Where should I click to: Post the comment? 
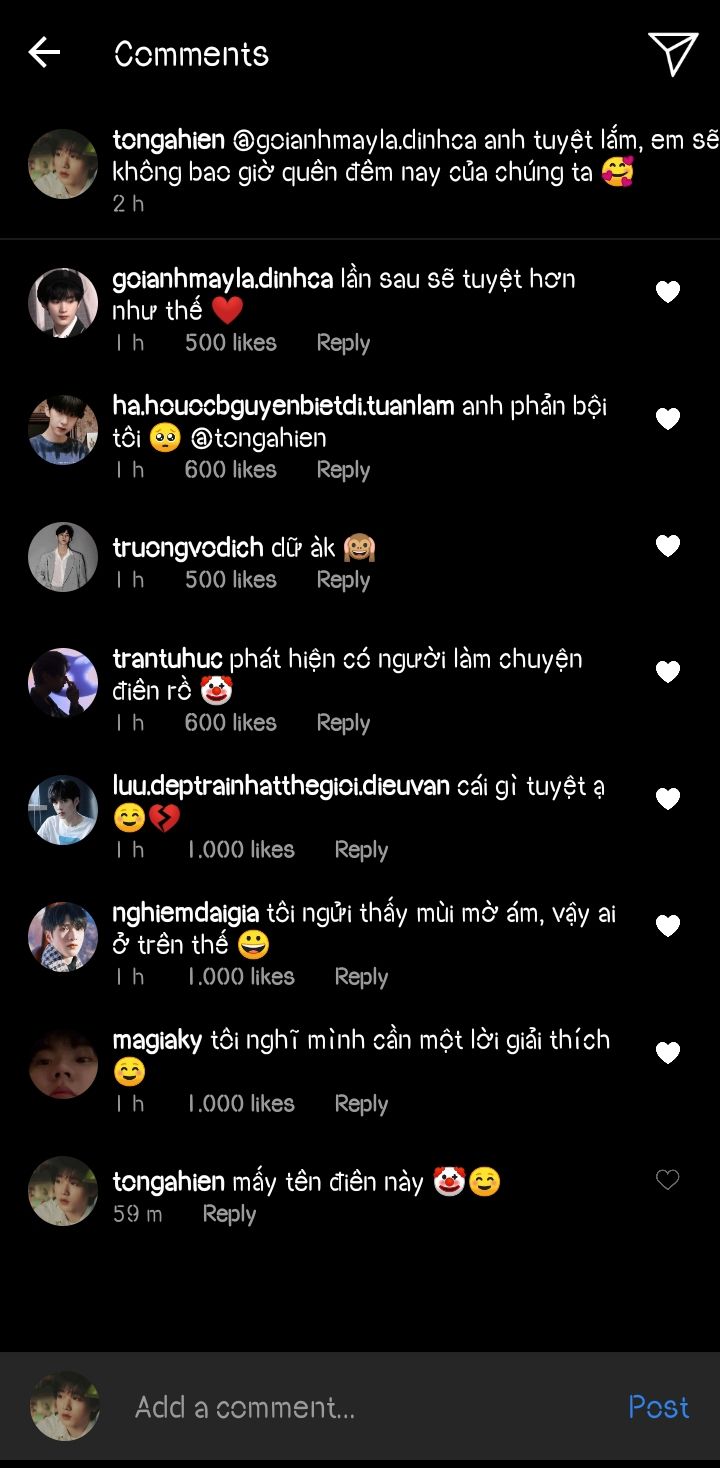[x=658, y=1407]
